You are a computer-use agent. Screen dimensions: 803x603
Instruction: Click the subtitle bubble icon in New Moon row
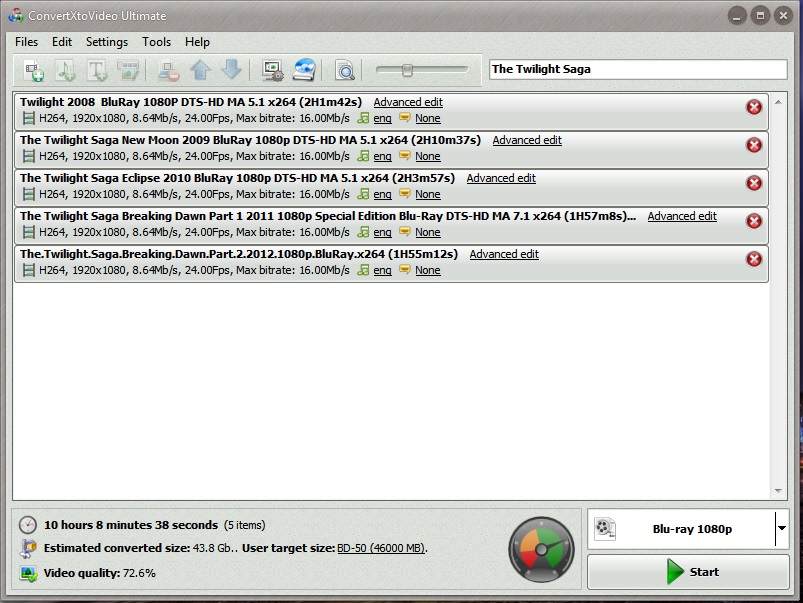click(405, 155)
